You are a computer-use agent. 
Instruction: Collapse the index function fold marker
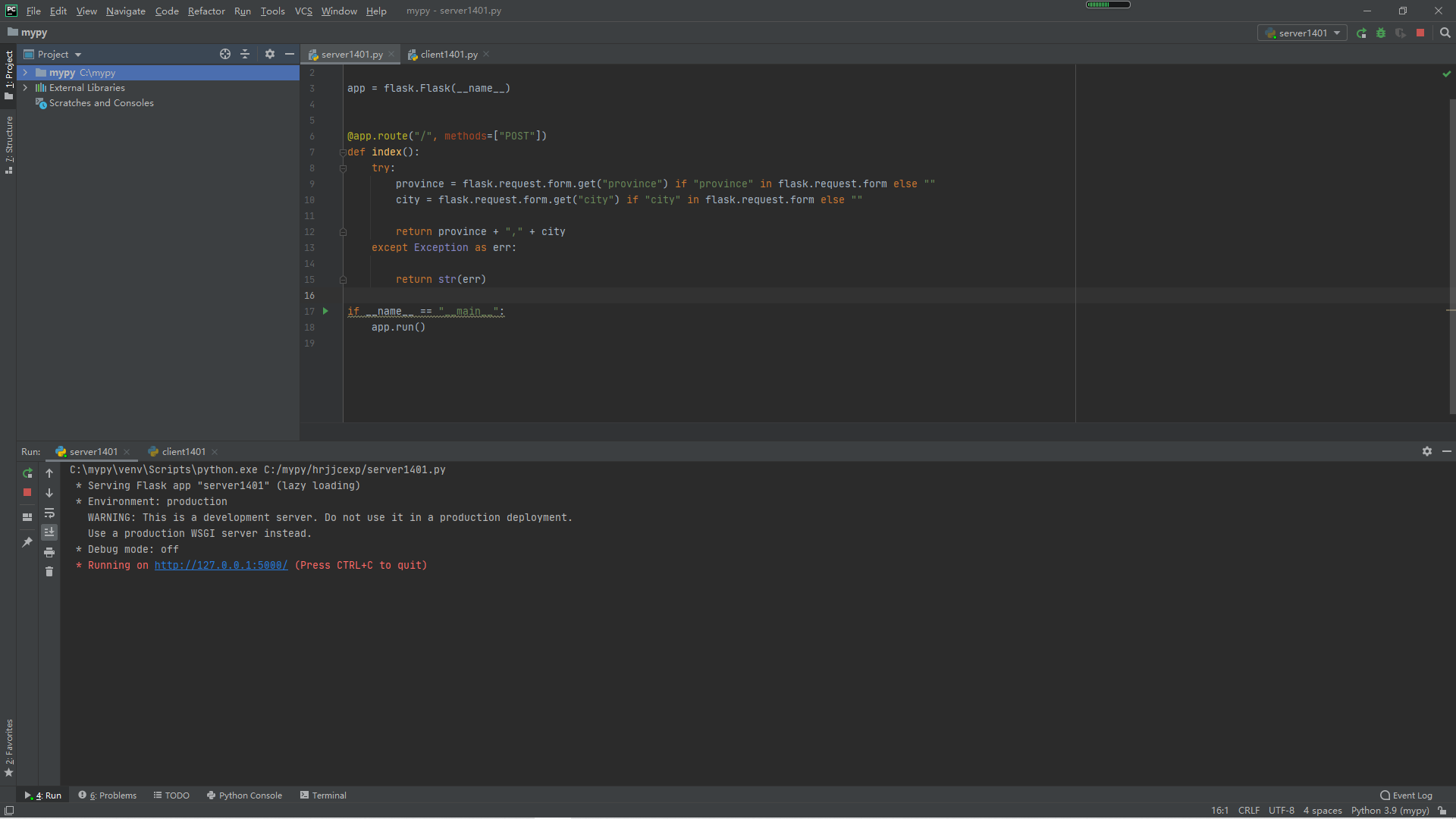pos(343,152)
